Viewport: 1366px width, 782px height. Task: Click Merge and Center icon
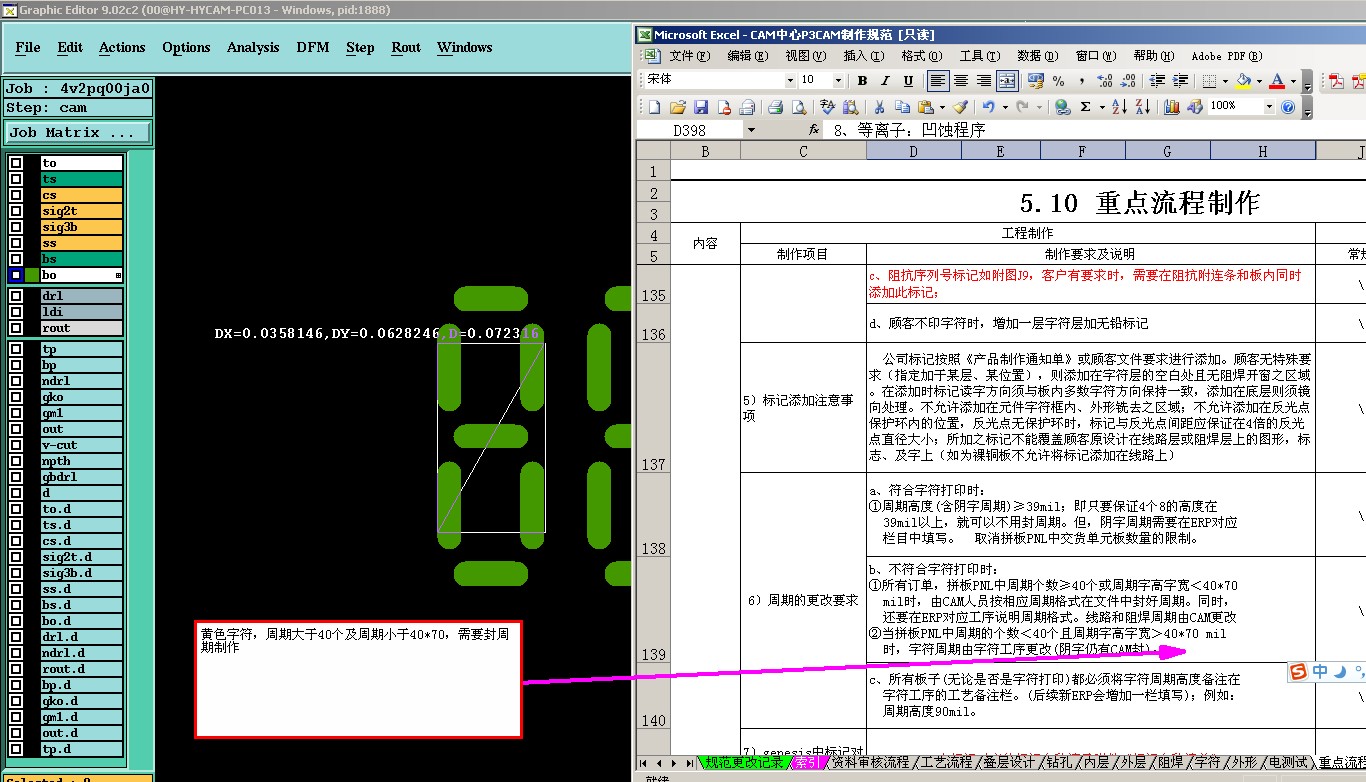coord(1007,81)
